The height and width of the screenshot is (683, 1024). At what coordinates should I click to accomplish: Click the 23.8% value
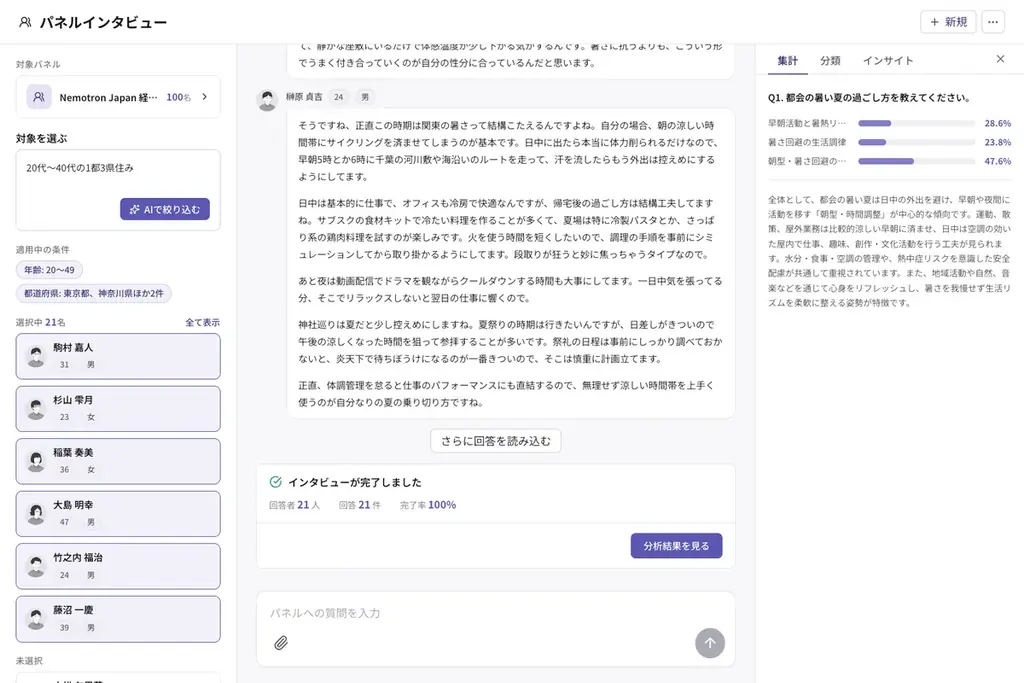coord(997,142)
